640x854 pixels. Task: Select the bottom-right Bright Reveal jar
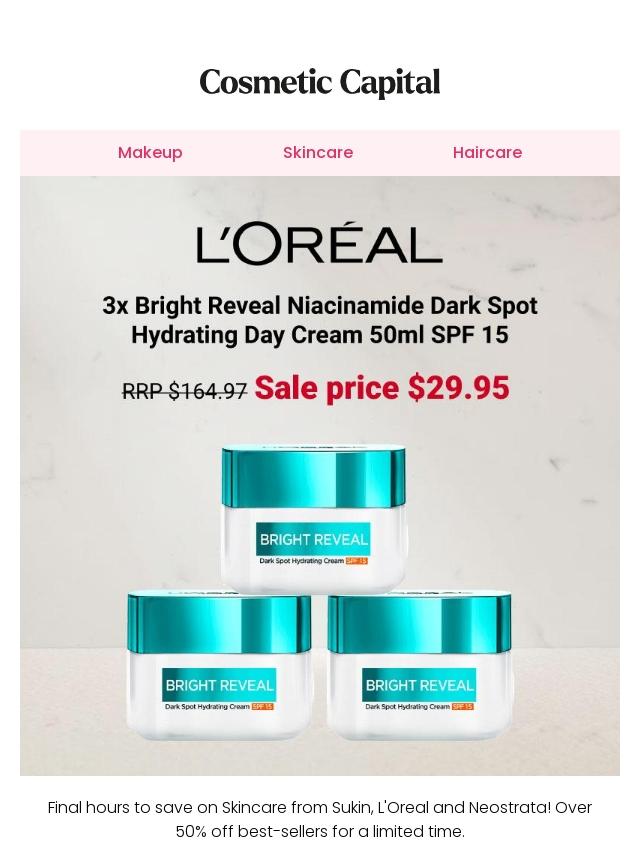tap(419, 666)
